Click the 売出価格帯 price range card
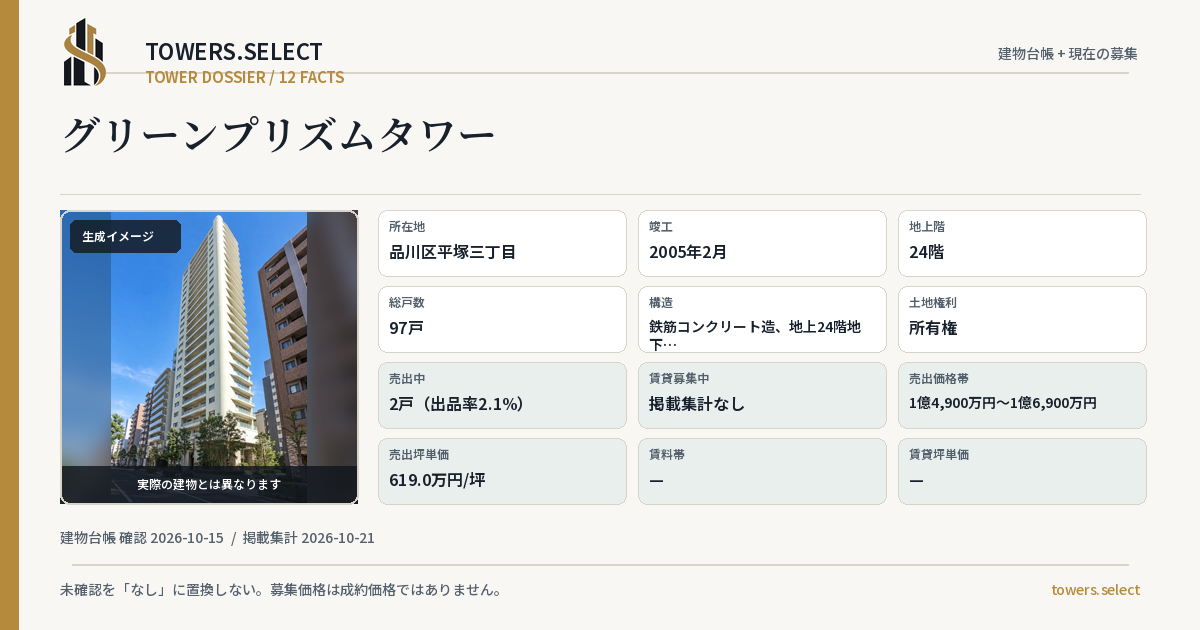1200x630 pixels. click(1022, 395)
